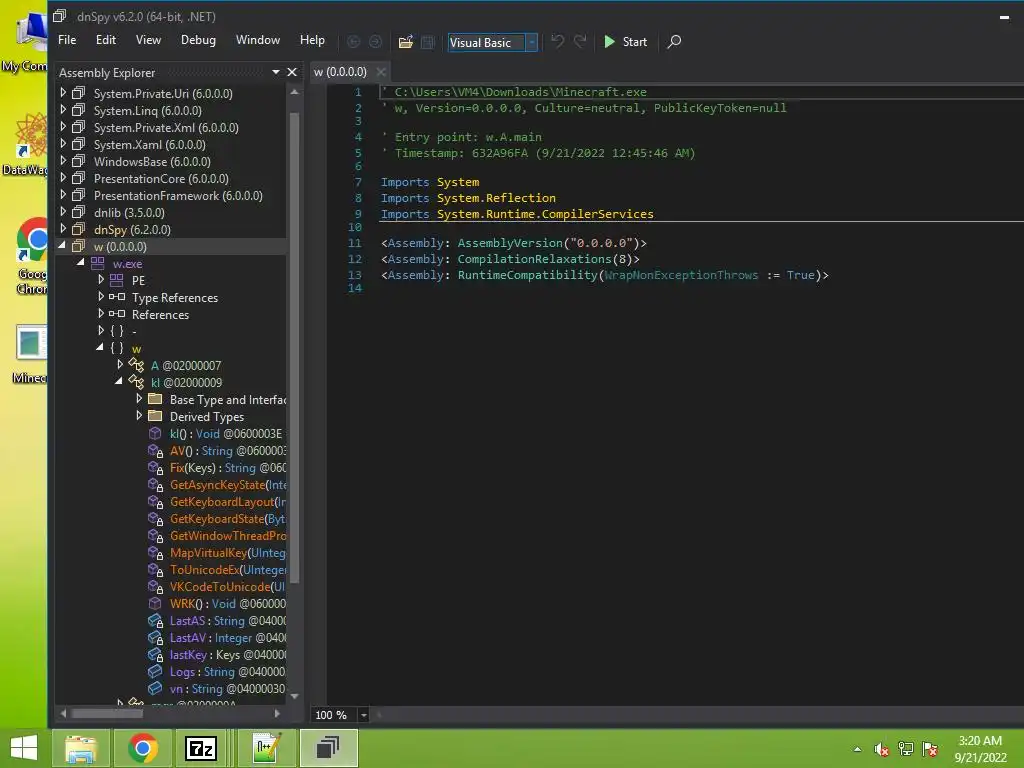The height and width of the screenshot is (768, 1024).
Task: Open the Windows Start button
Action: (24, 748)
